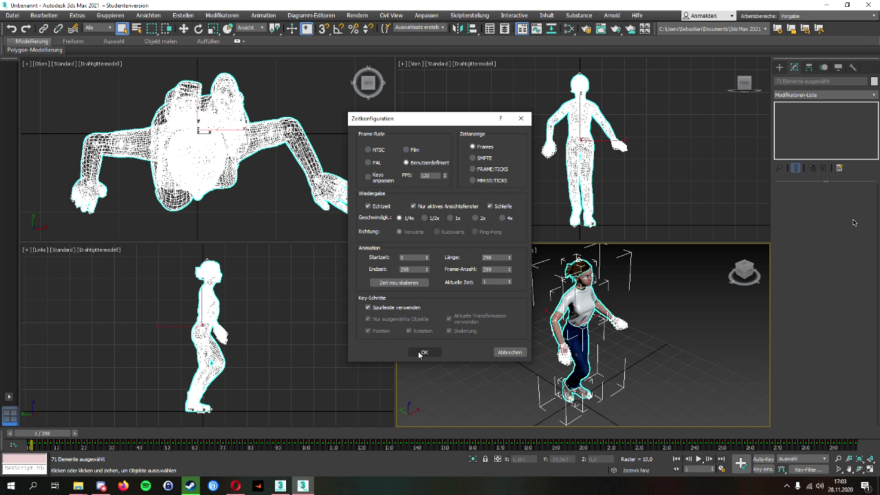Switch to the Freiform ribbon tab
Image resolution: width=880 pixels, height=495 pixels.
click(72, 41)
